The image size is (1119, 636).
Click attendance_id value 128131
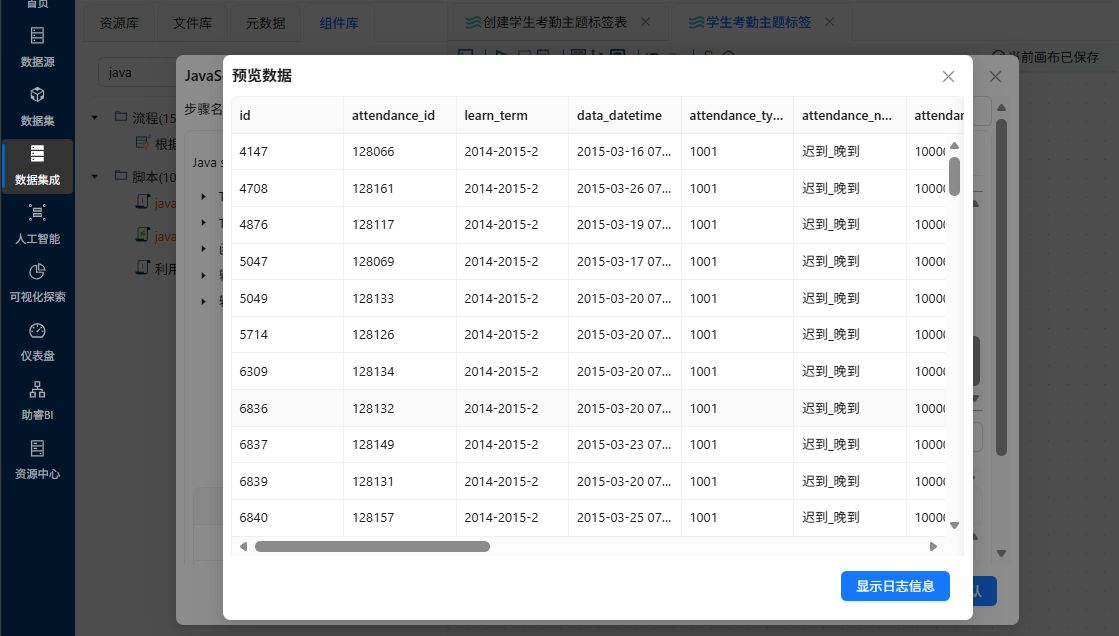pos(400,481)
